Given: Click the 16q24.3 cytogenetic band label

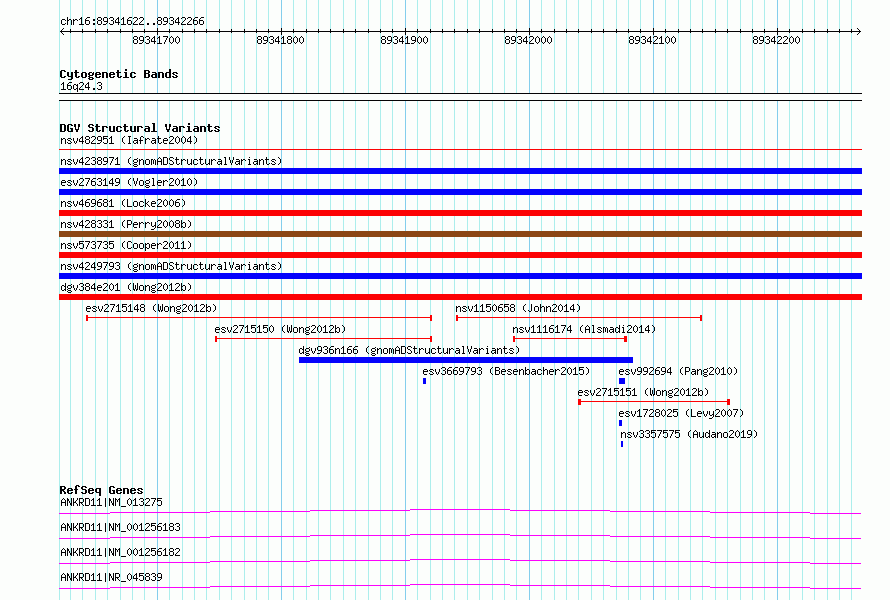Looking at the screenshot, I should [81, 86].
